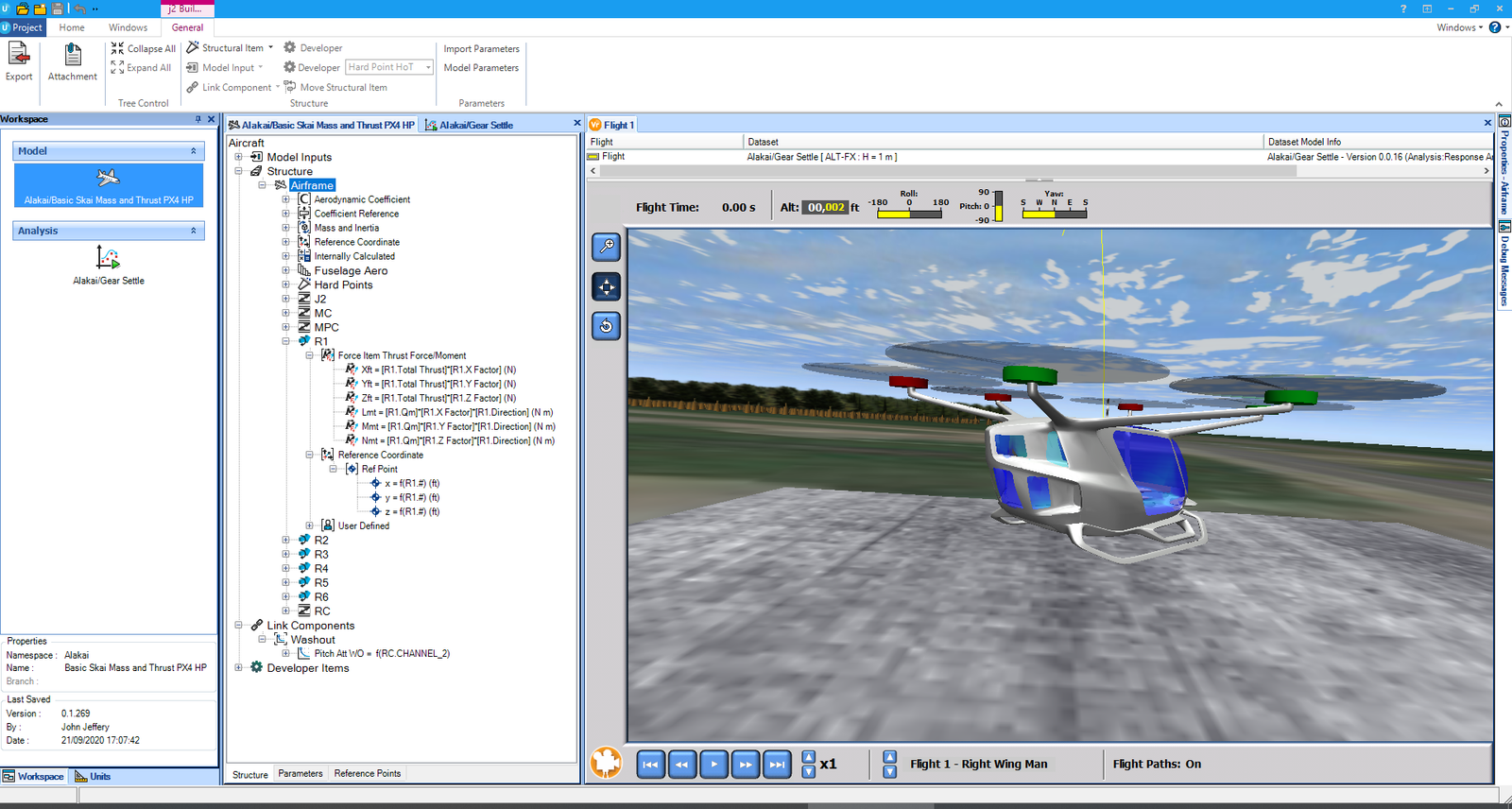Screen dimensions: 1512x809
Task: Skip to the end of the flight playback
Action: (x=777, y=764)
